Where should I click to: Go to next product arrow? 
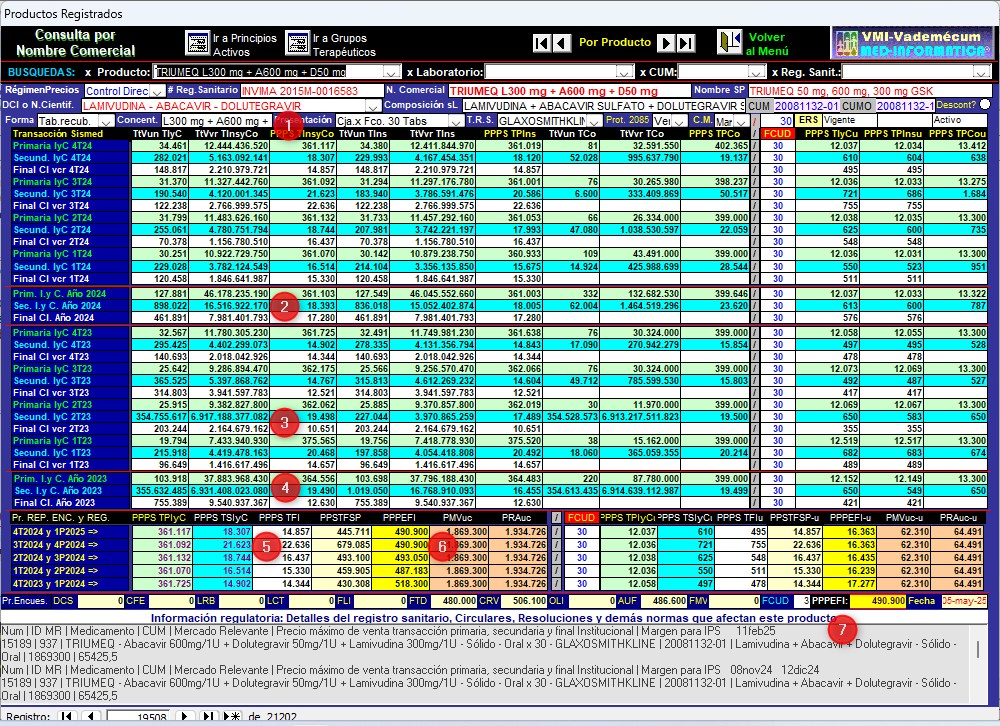coord(666,43)
